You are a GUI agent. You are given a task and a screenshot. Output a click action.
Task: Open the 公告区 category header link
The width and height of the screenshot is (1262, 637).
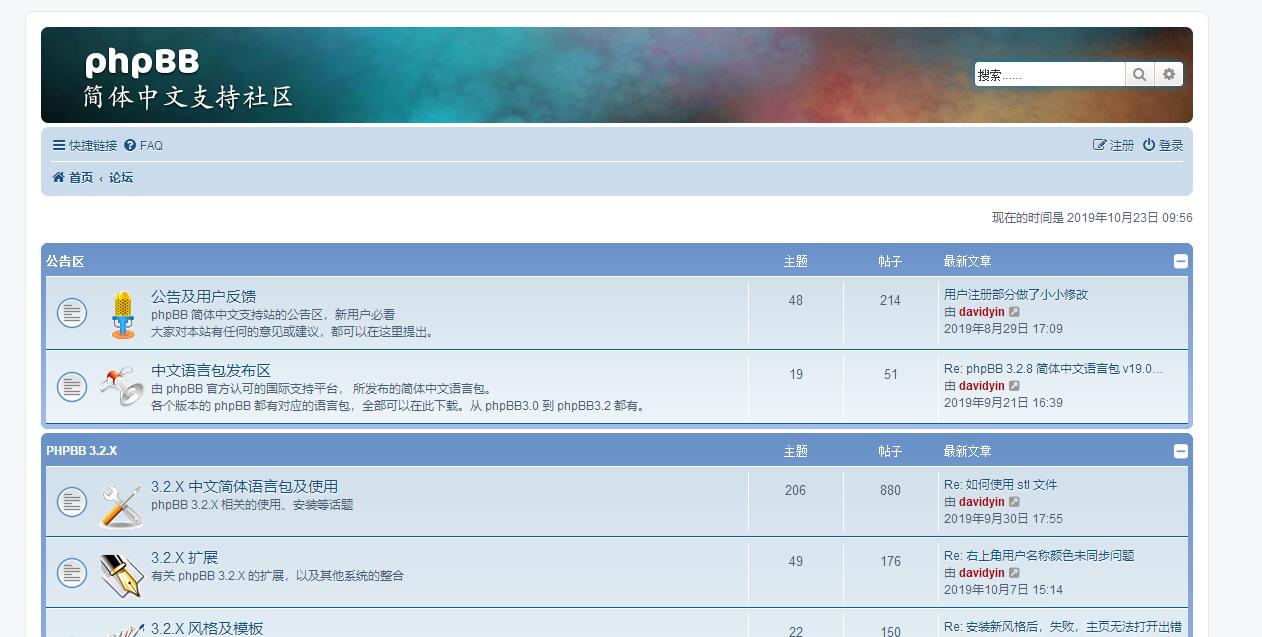click(65, 261)
